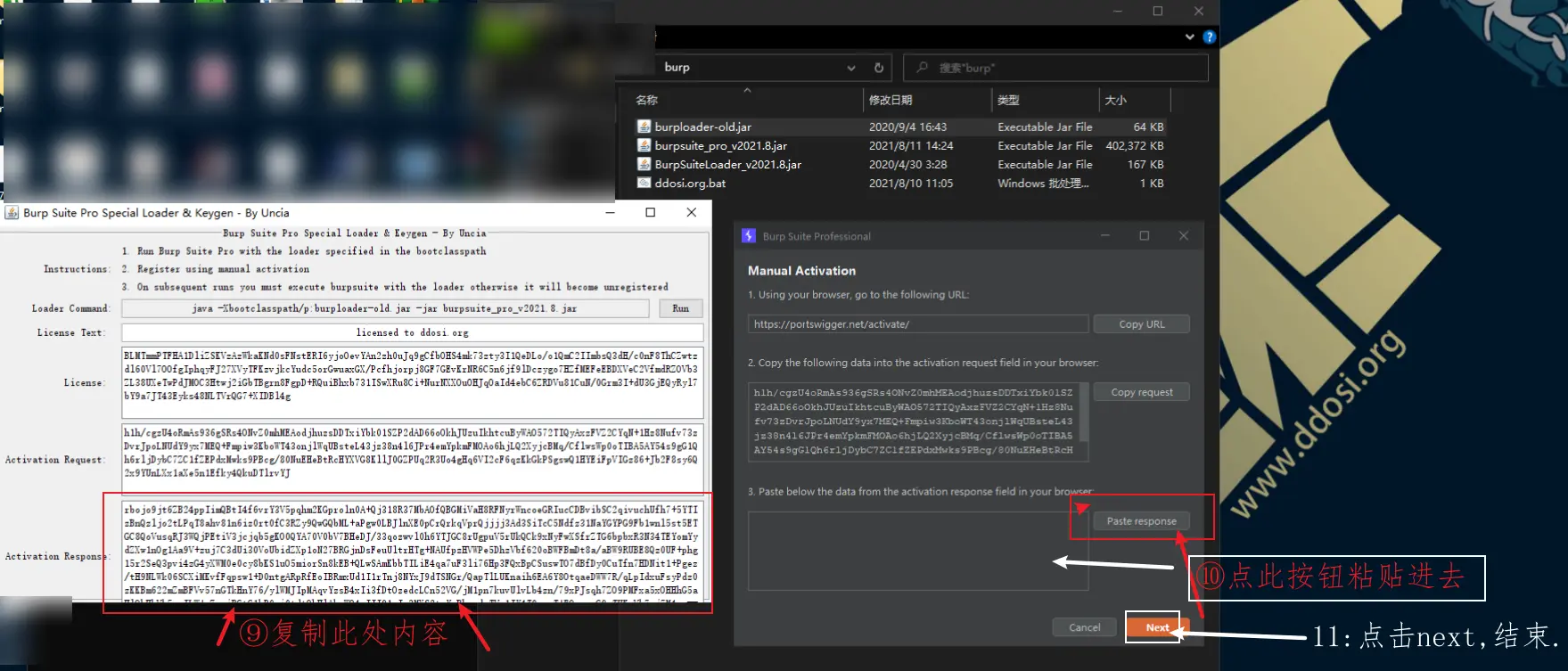Close the File Explorer window
This screenshot has height=671, width=1568.
(x=1199, y=11)
